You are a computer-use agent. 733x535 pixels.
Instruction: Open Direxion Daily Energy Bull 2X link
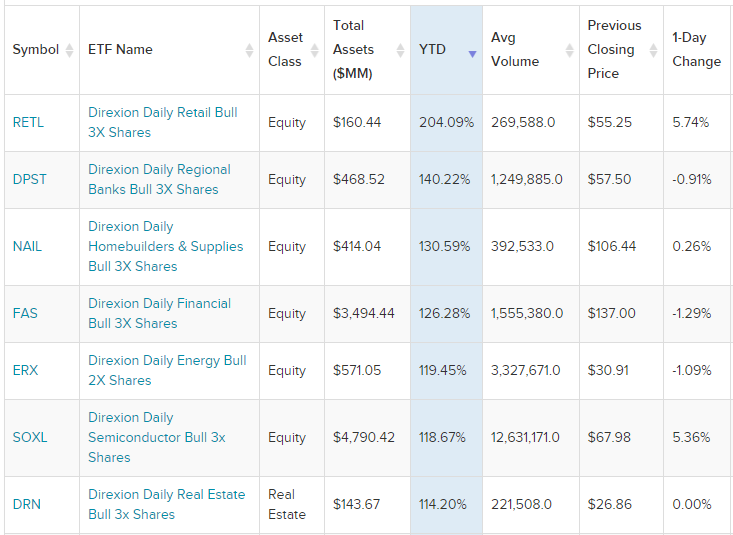pyautogui.click(x=167, y=370)
